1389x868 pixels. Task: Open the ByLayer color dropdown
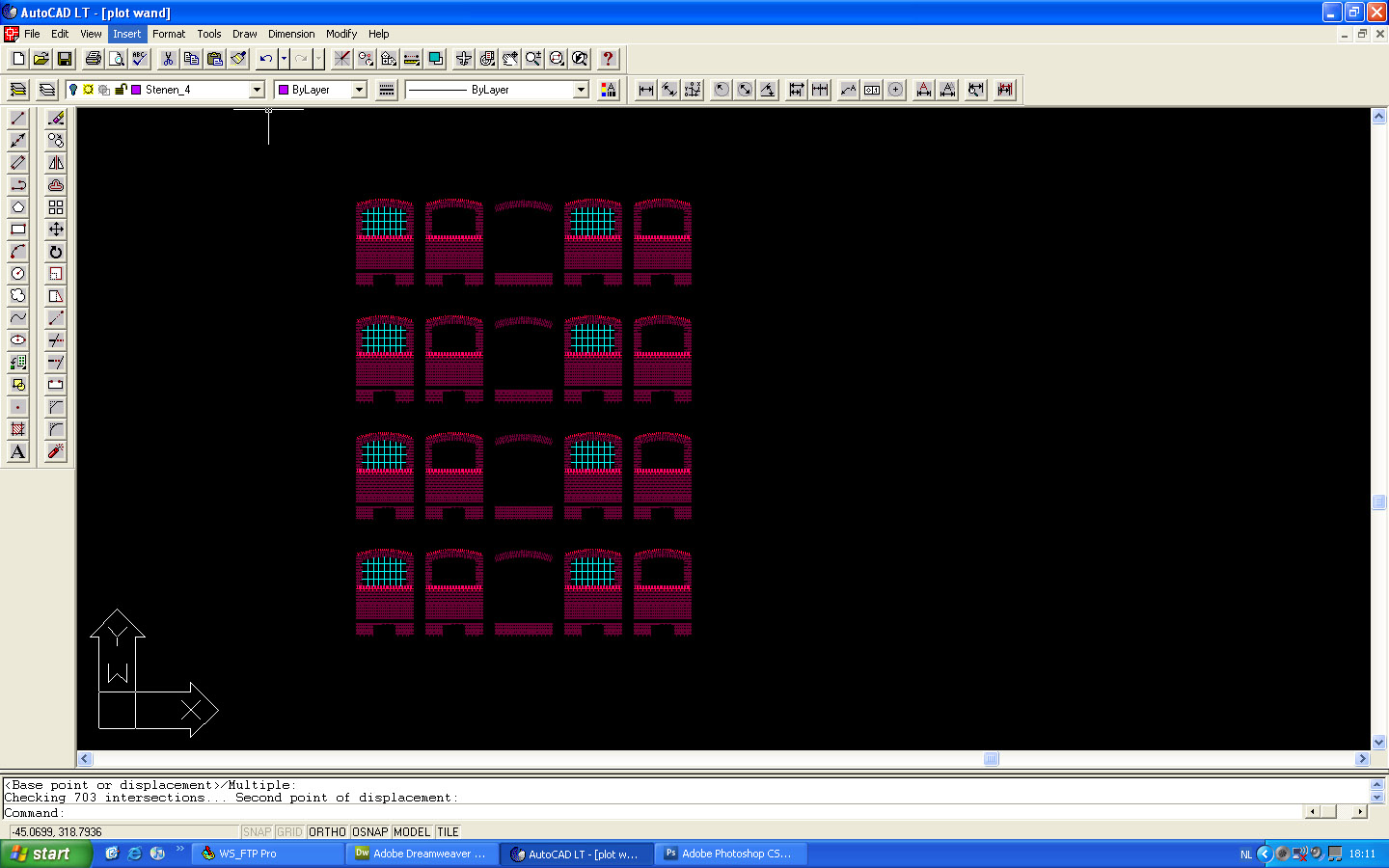click(x=358, y=89)
